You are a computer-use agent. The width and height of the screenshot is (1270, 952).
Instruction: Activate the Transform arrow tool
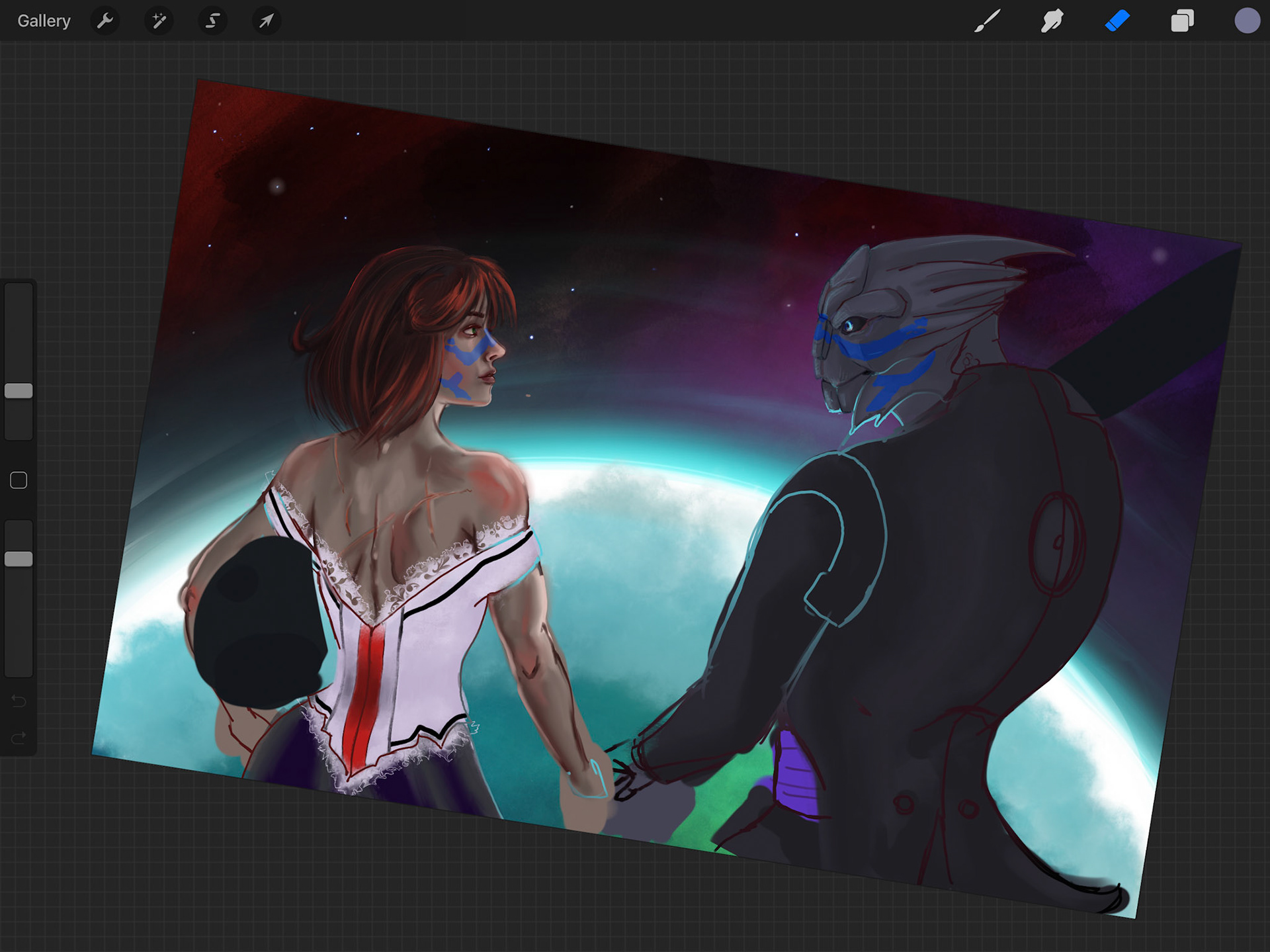267,21
